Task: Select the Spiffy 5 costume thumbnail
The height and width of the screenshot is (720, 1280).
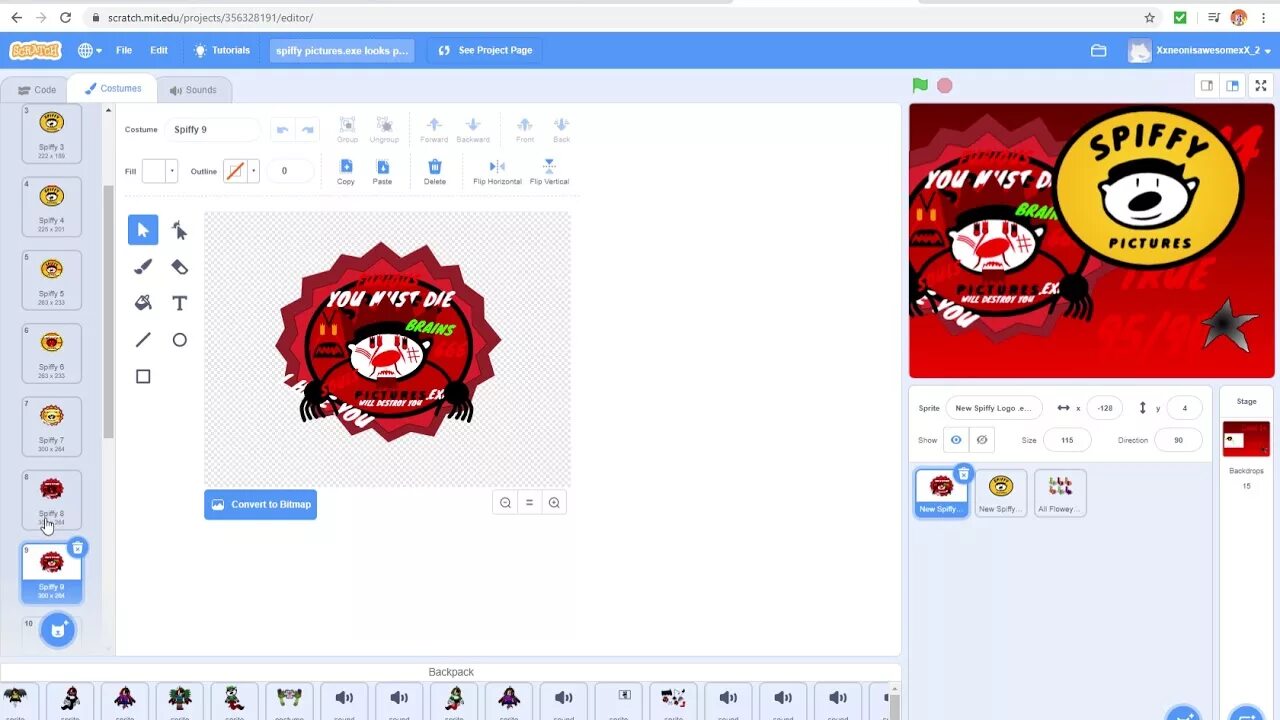Action: click(51, 279)
